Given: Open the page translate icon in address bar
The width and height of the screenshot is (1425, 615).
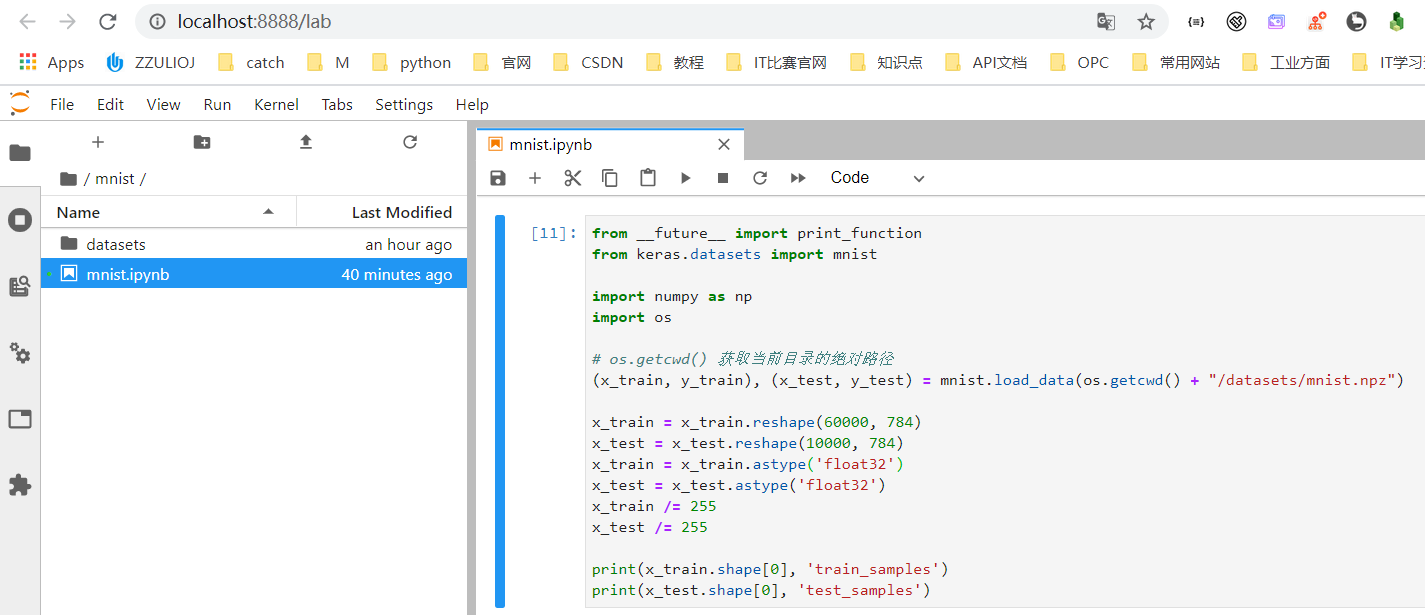Looking at the screenshot, I should pyautogui.click(x=1105, y=21).
